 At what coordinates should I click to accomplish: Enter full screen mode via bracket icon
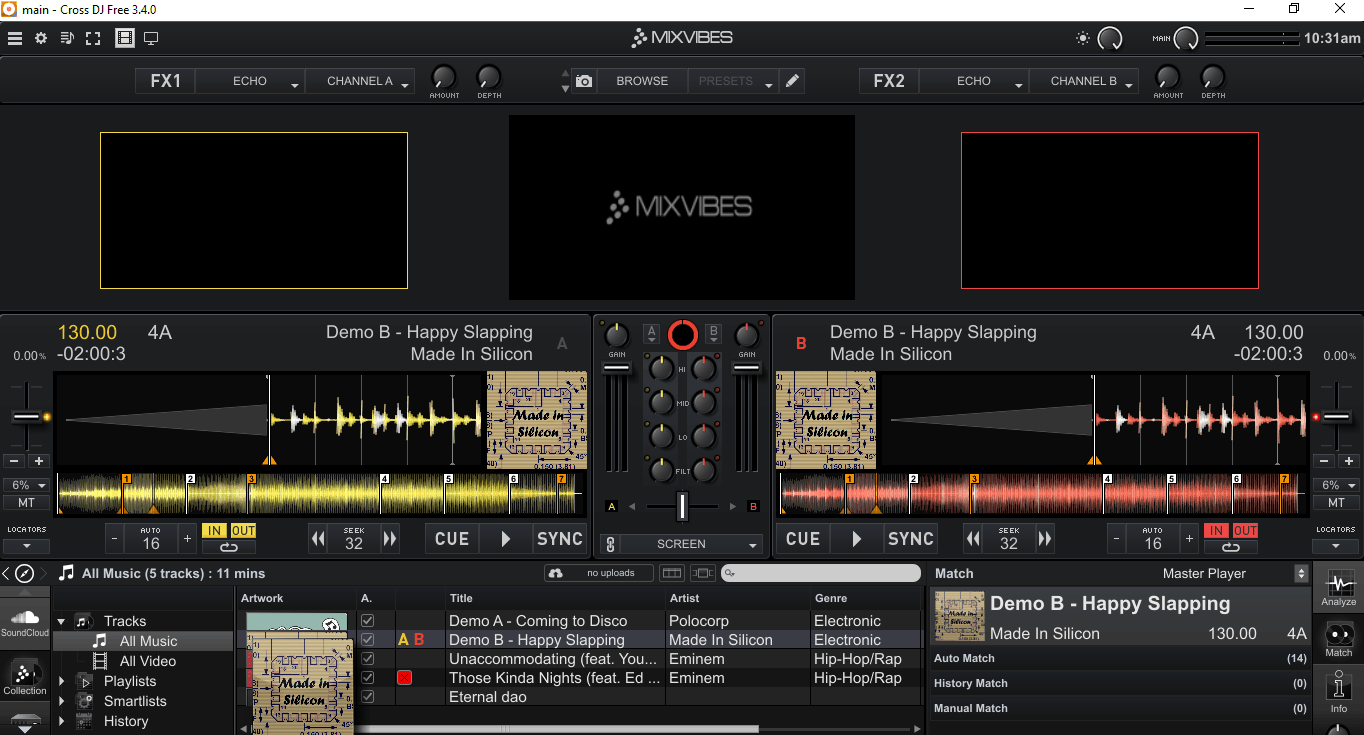pos(92,38)
